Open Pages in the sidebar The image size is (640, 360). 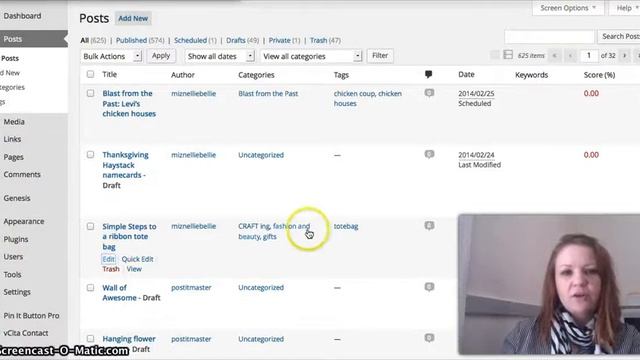(13, 157)
